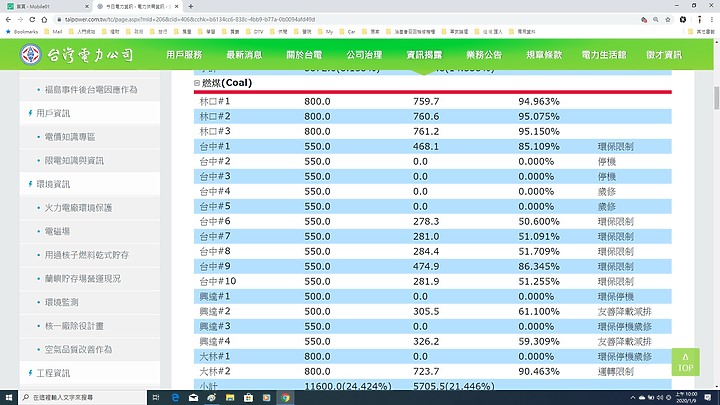Open the 業務公告 menu

pos(484,55)
